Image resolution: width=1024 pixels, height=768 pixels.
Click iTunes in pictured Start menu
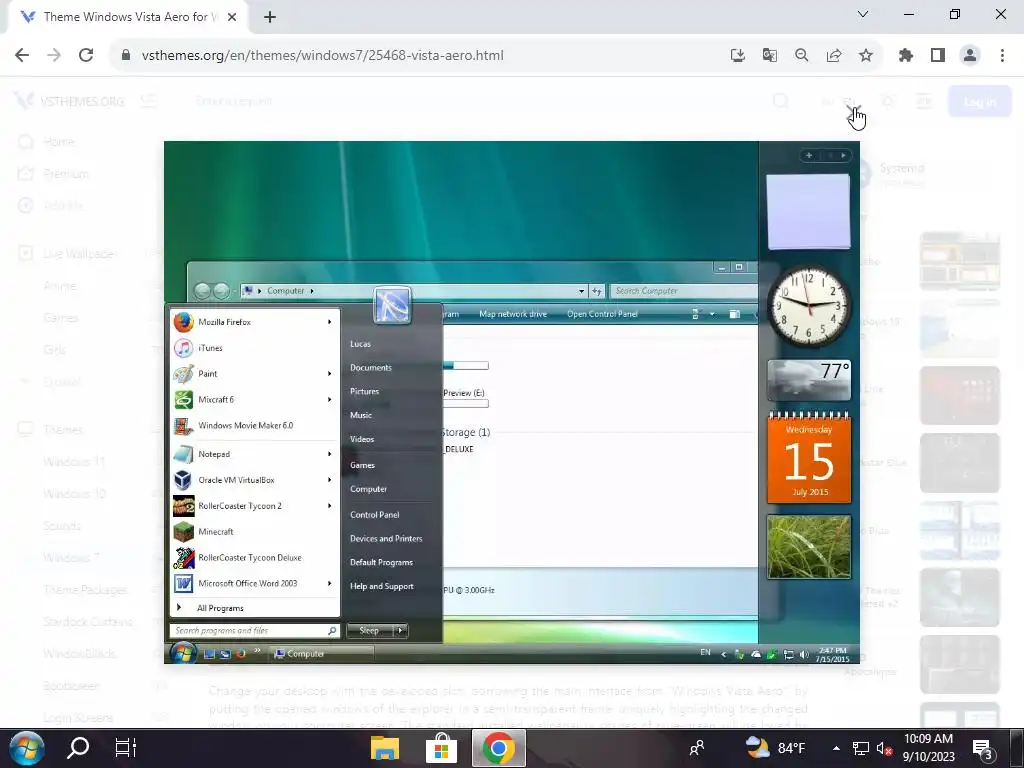tap(255, 348)
